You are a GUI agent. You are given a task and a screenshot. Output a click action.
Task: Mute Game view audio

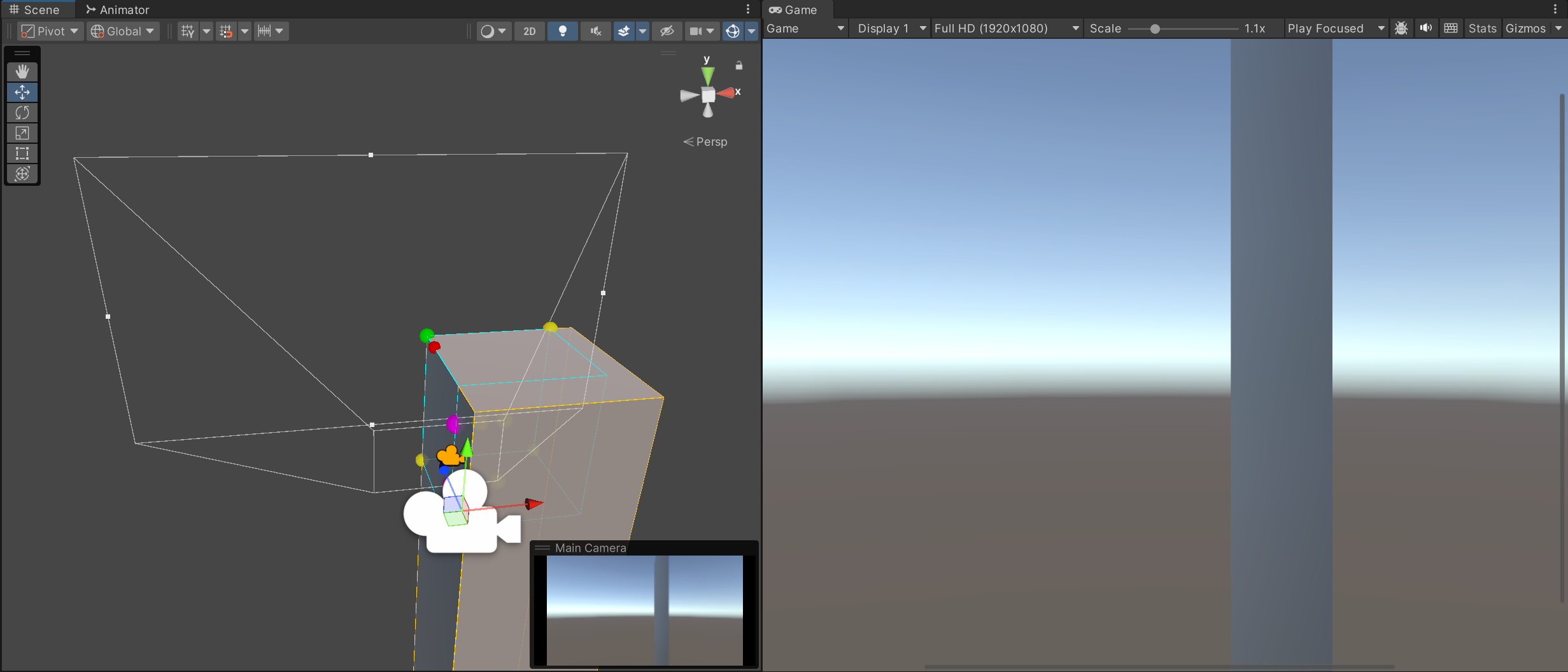(1426, 29)
